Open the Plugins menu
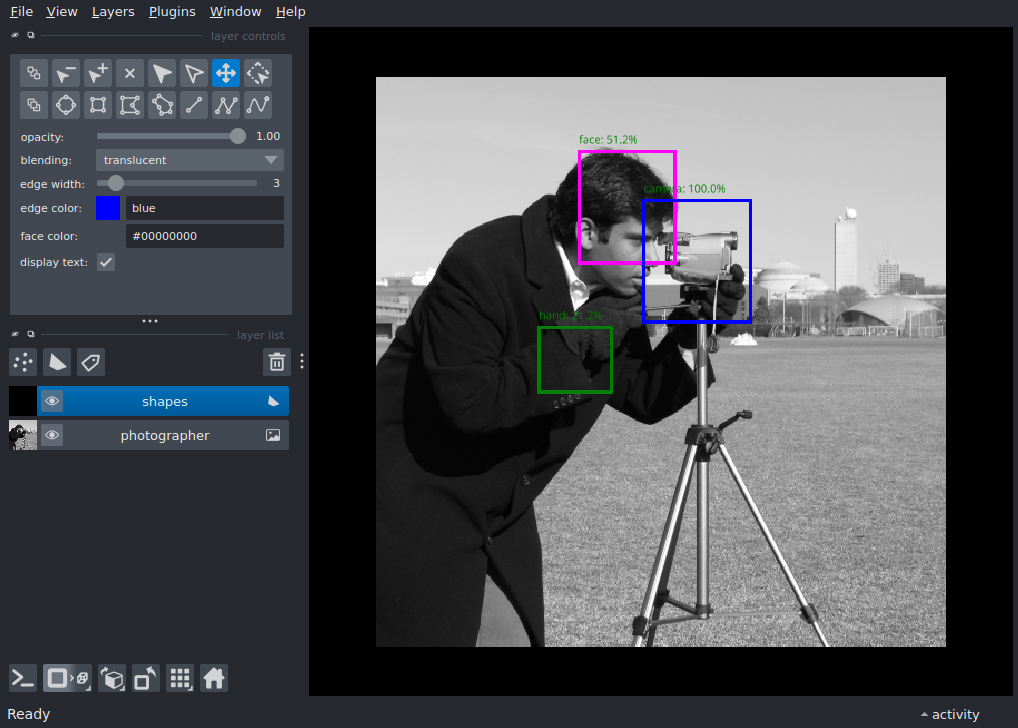This screenshot has height=728, width=1018. [x=172, y=12]
